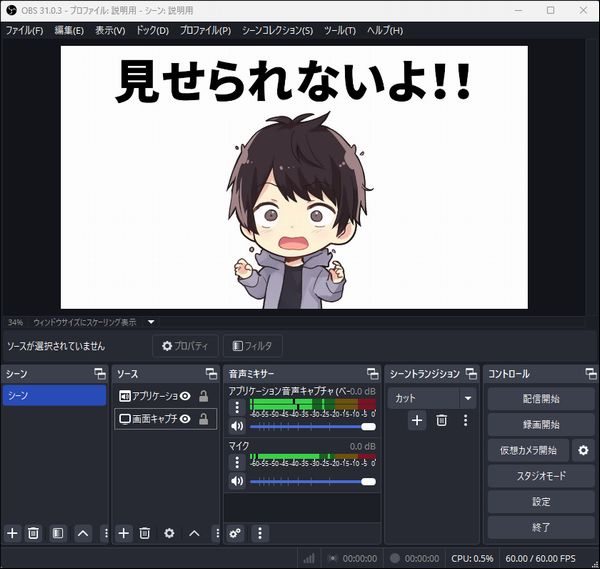Add a transition with the plus icon
Image resolution: width=600 pixels, height=569 pixels.
coord(417,421)
